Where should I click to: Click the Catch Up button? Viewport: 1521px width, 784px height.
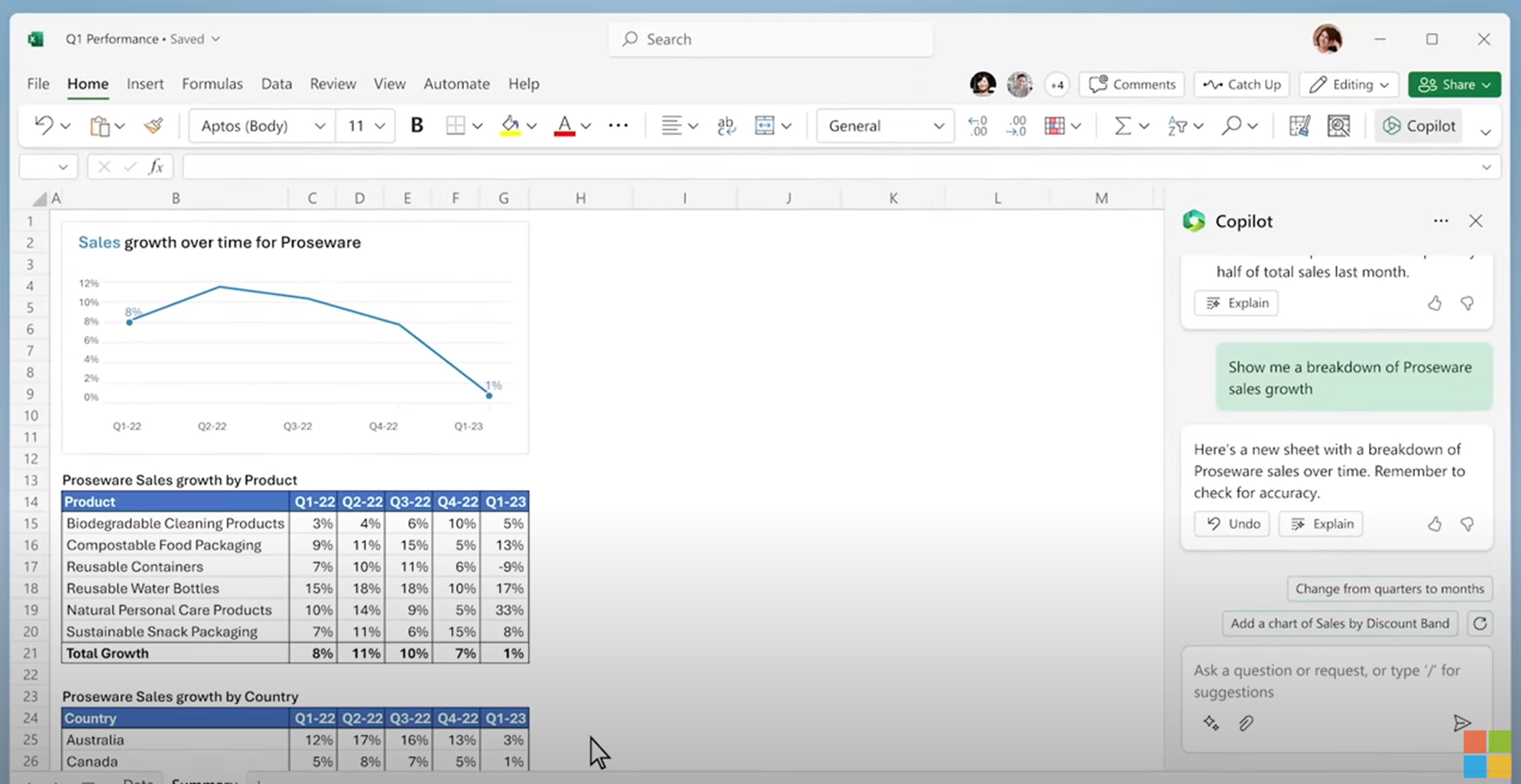(1242, 84)
